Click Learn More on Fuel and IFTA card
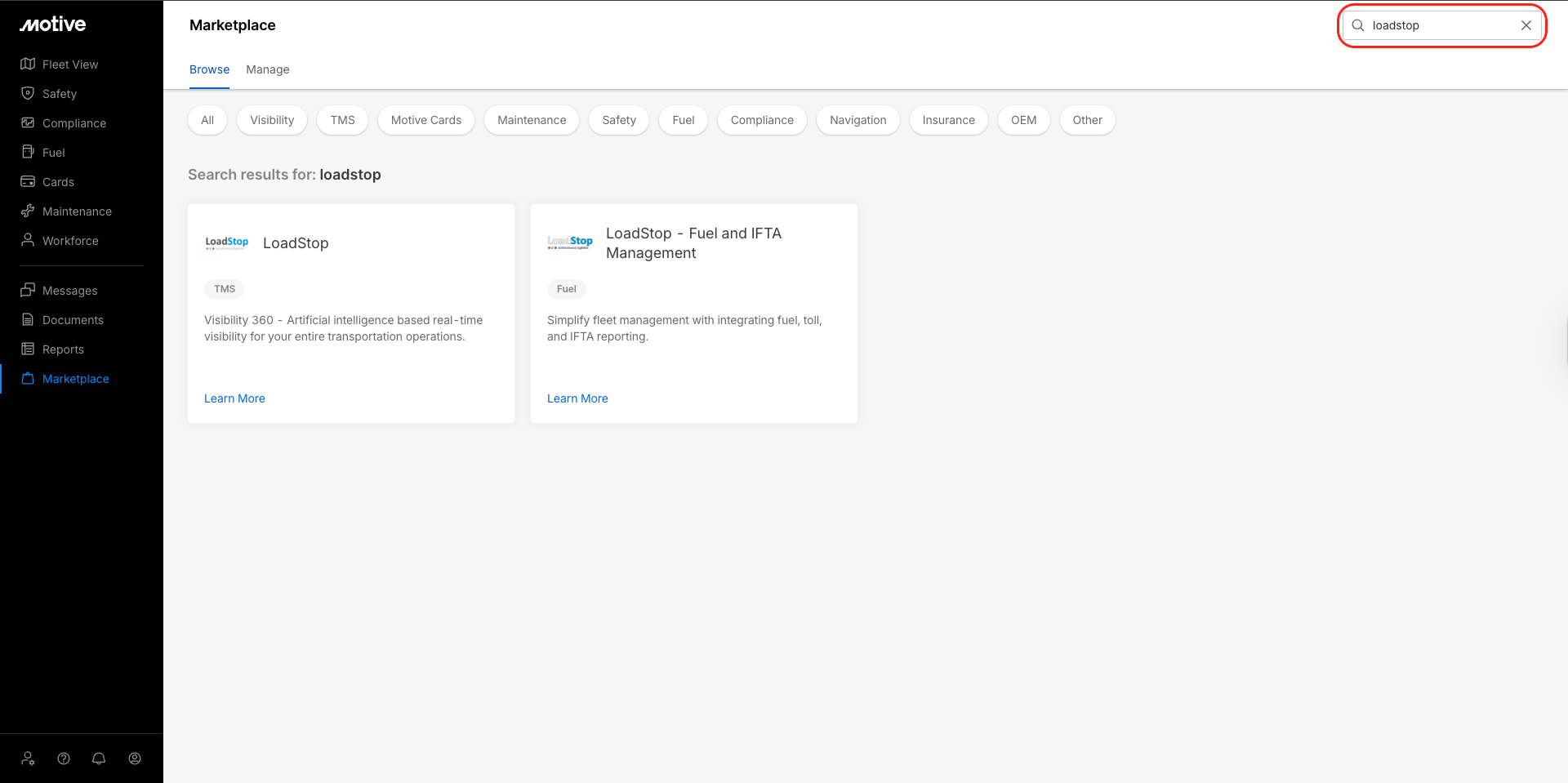This screenshot has width=1568, height=783. tap(577, 398)
